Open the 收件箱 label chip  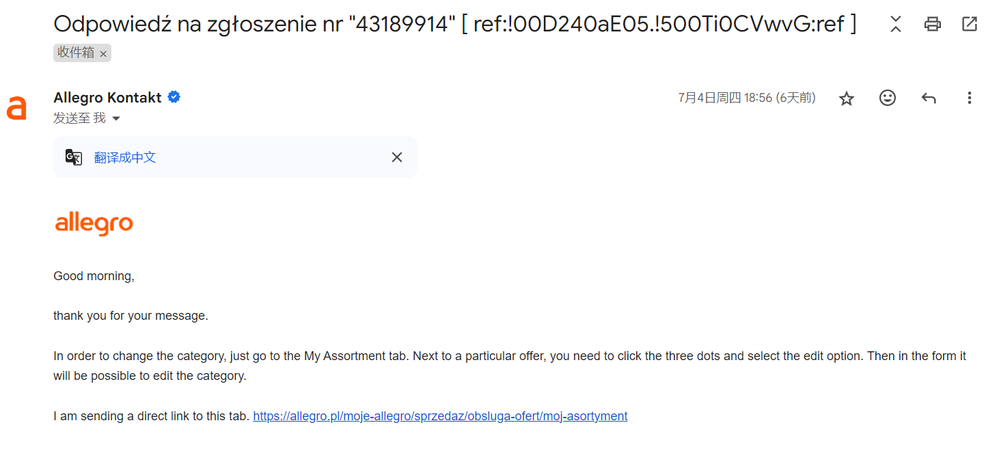76,53
